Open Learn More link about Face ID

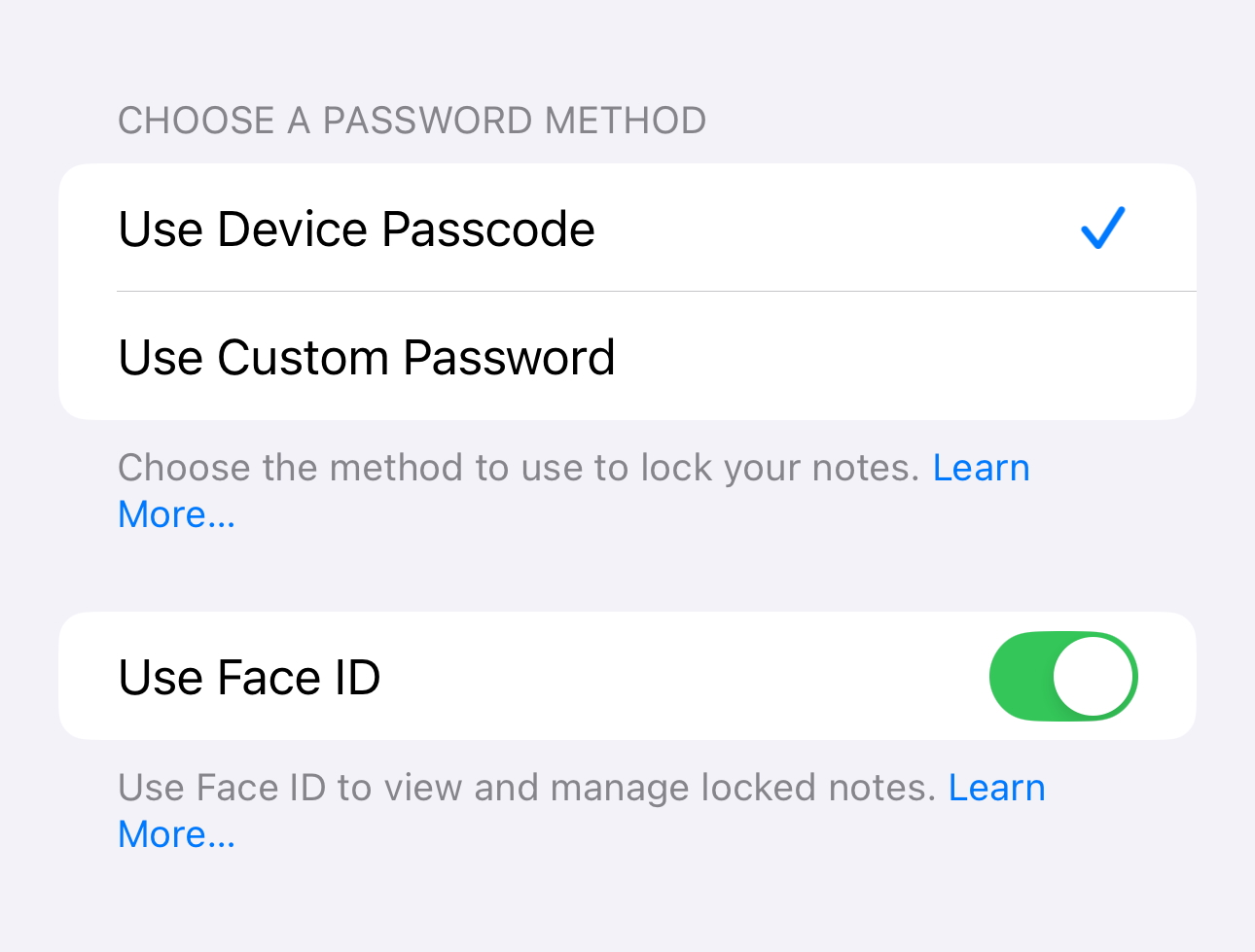995,789
